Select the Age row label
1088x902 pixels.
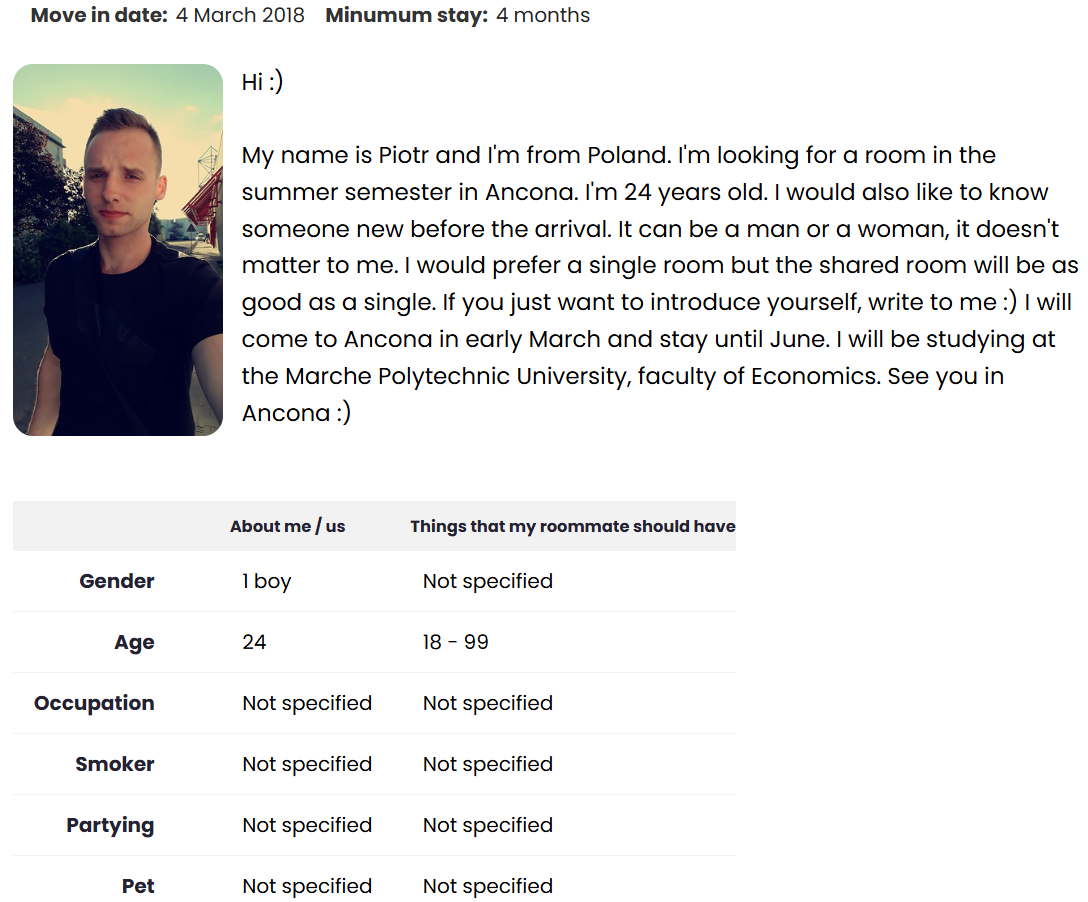point(135,643)
